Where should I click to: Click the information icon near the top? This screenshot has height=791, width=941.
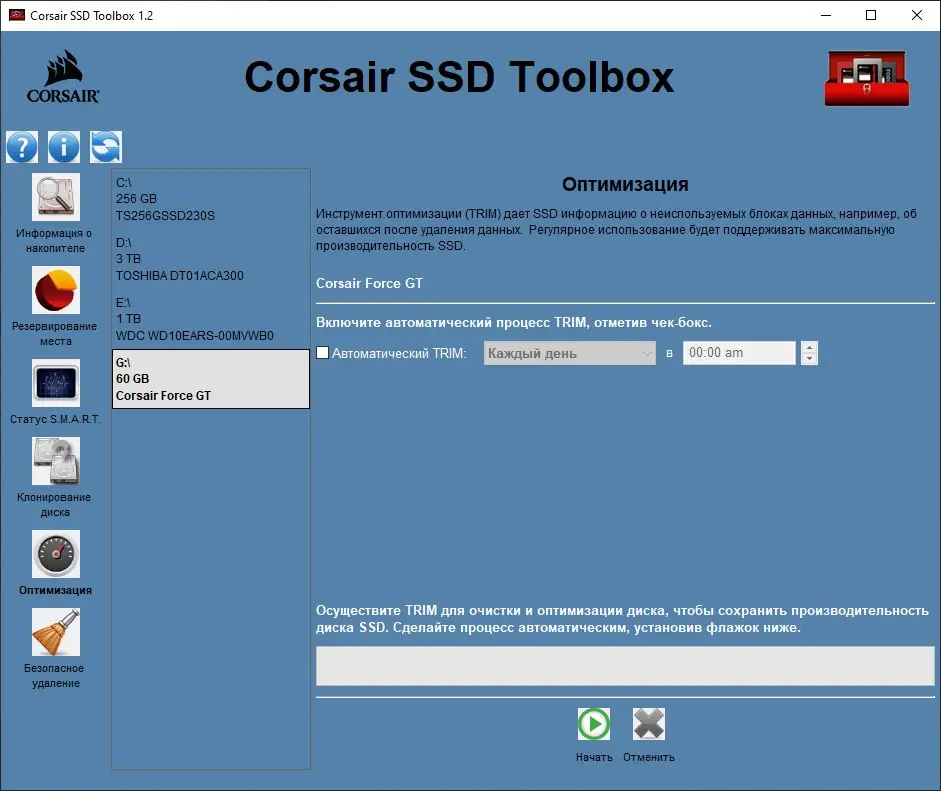click(64, 146)
